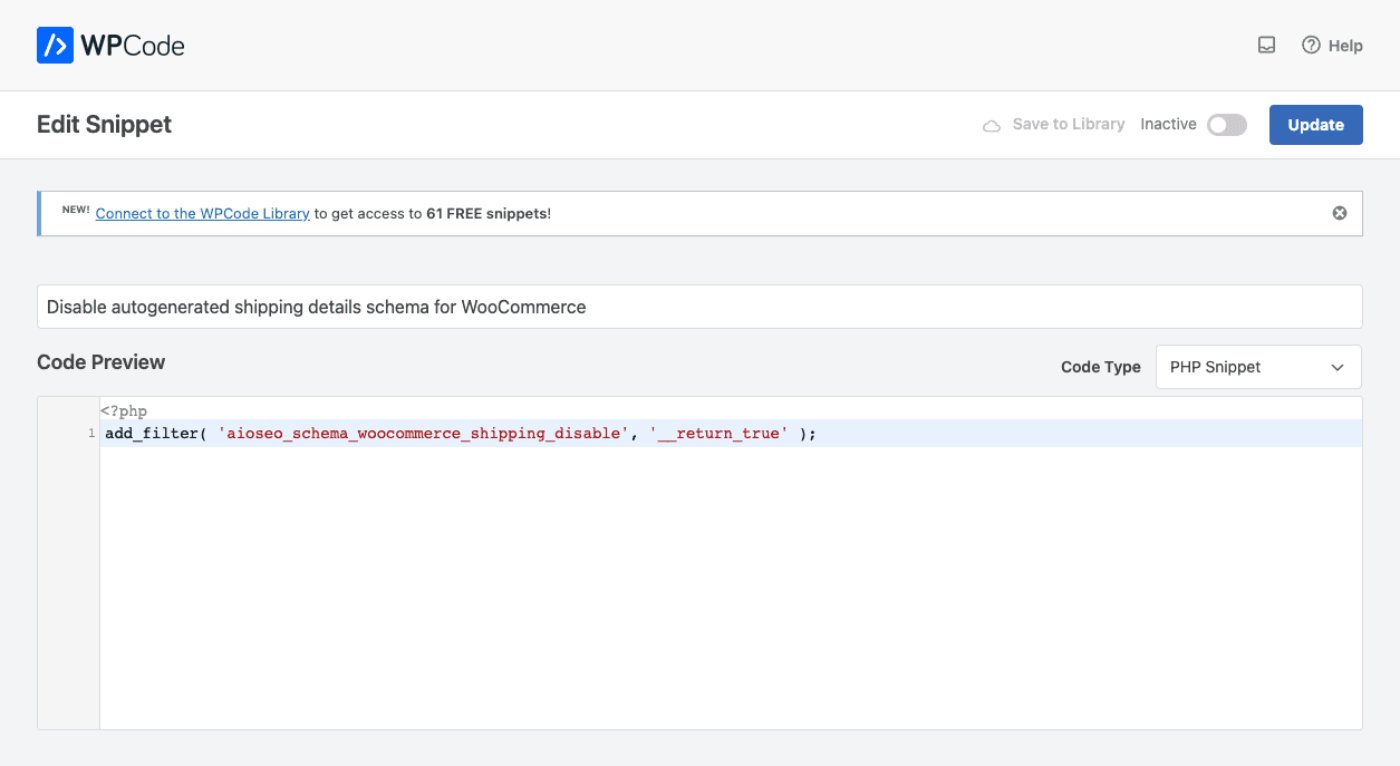Click the <?php opening tag text
This screenshot has width=1400, height=766.
click(123, 410)
